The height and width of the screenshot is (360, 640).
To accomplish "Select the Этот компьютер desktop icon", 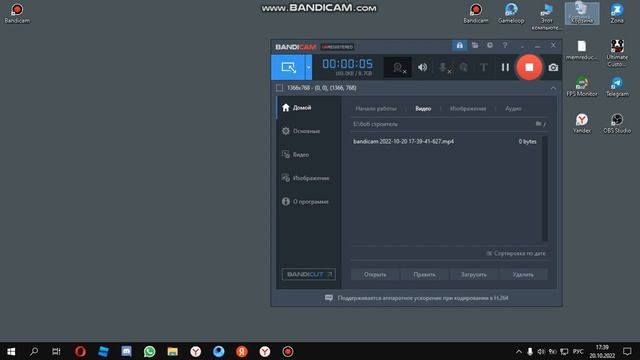I will pos(546,16).
